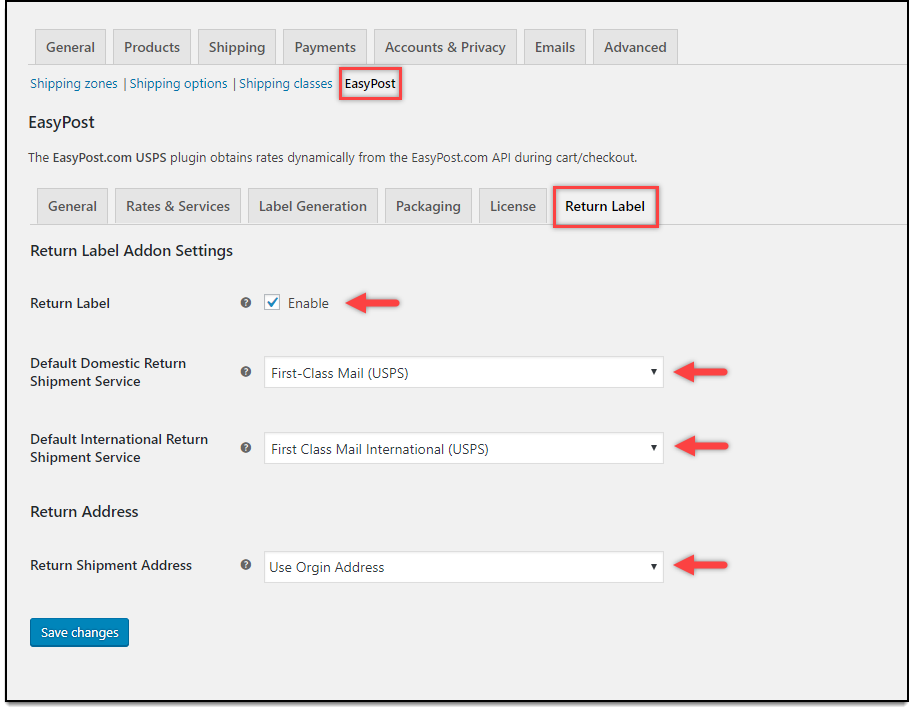The image size is (914, 712).
Task: Open the Shipping options link
Action: tap(178, 83)
